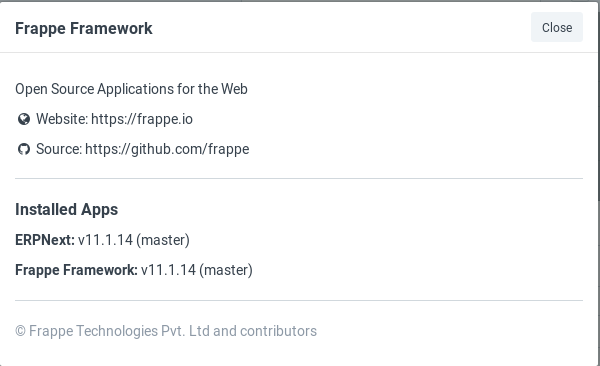
Task: Click Frappe Framework's v11.1.14 version number
Action: click(x=168, y=270)
